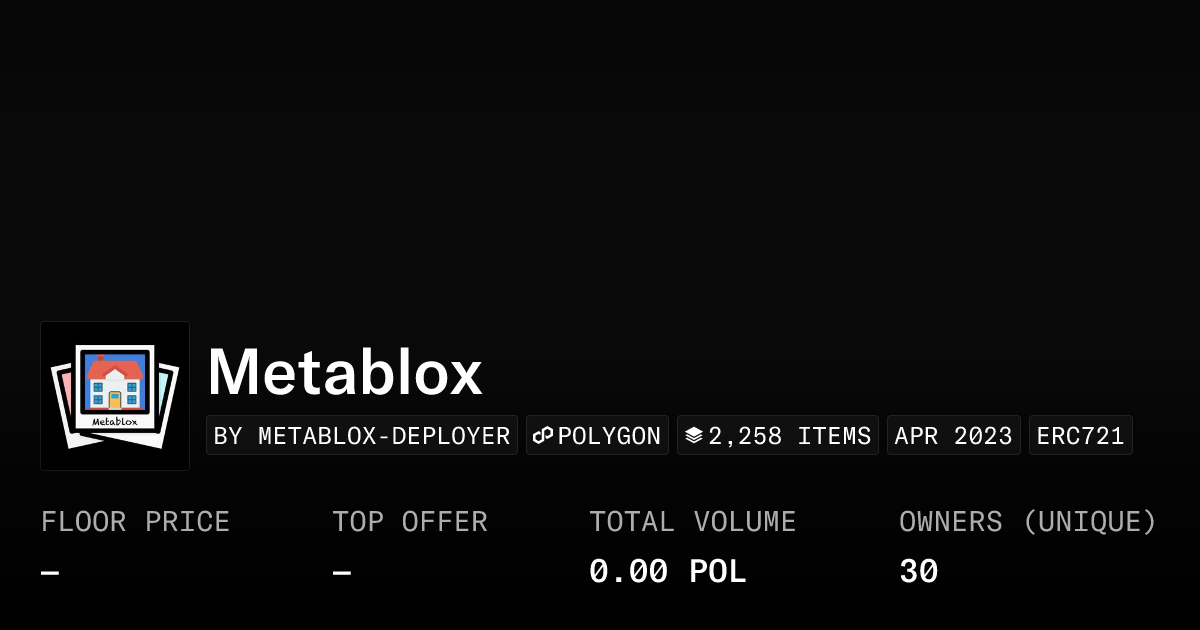The image size is (1200, 630).
Task: Click the TOTAL VOLUME label
Action: coord(693,522)
